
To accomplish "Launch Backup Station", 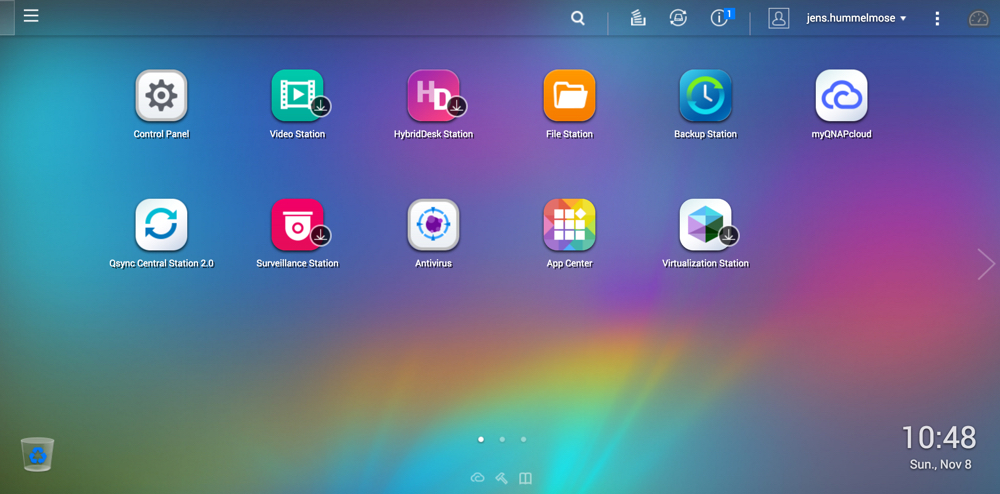I will 705,96.
